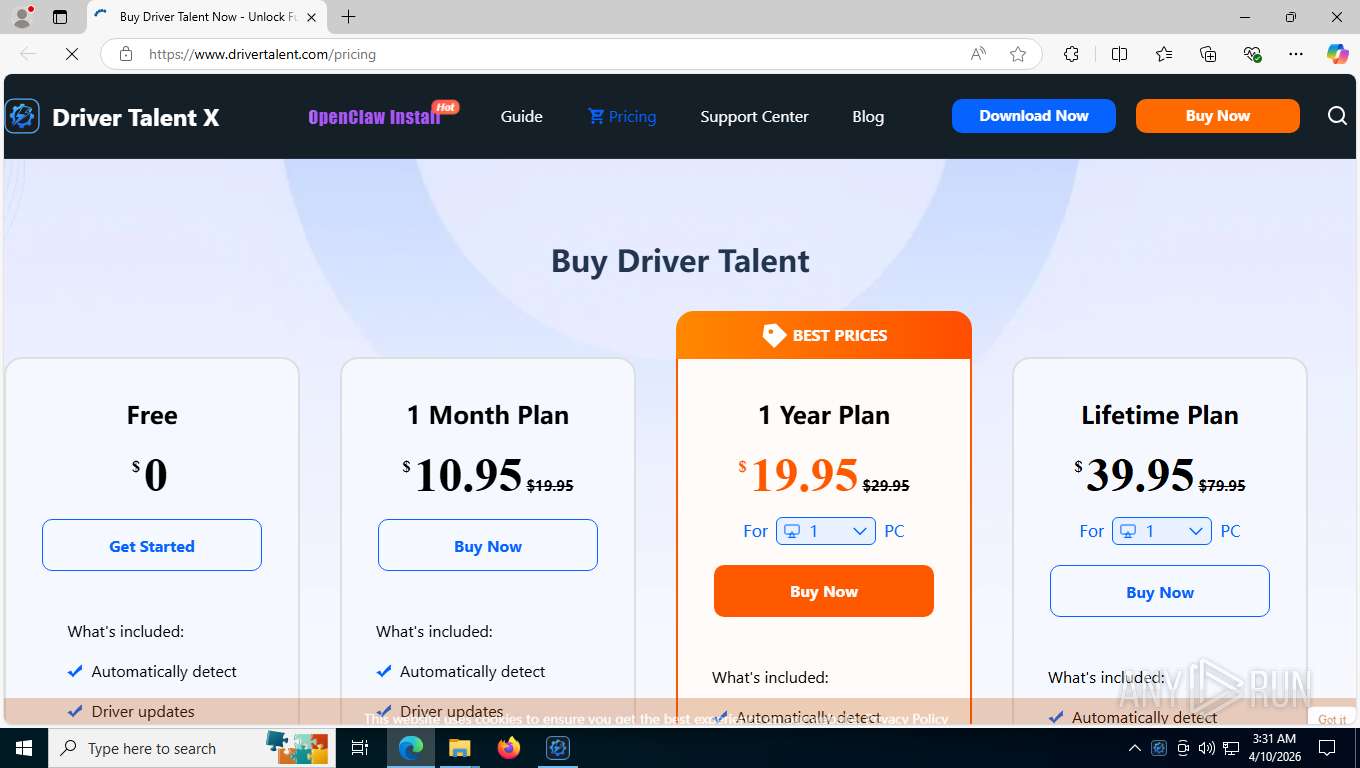Screen dimensions: 1360x768
Task: Add page to favorites star icon
Action: click(1018, 54)
